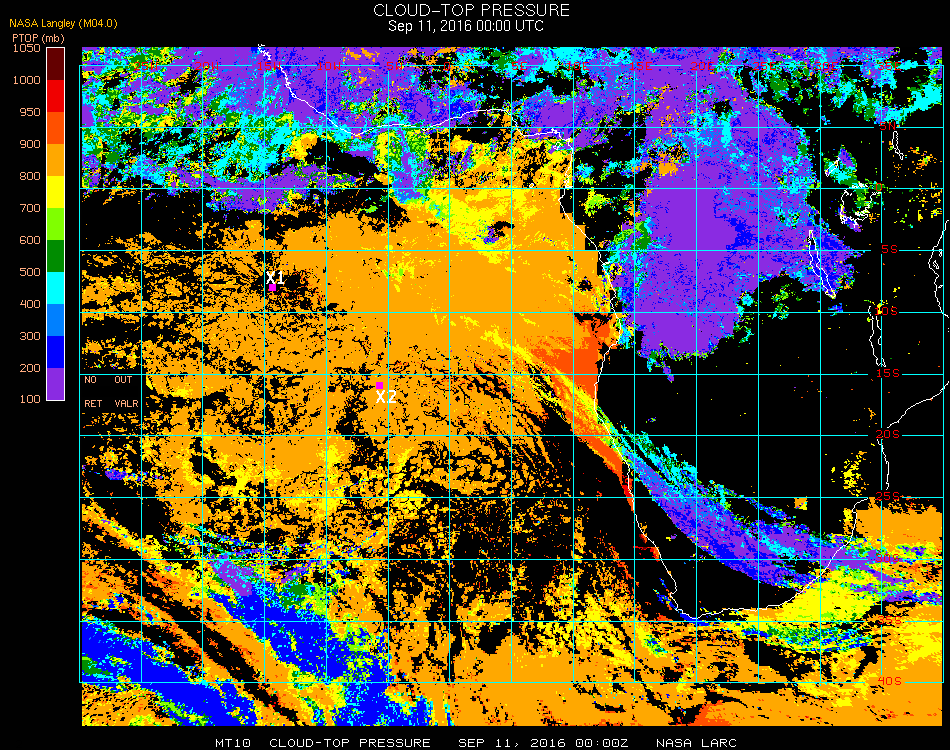
Task: Click the 5S latitude label
Action: click(889, 250)
